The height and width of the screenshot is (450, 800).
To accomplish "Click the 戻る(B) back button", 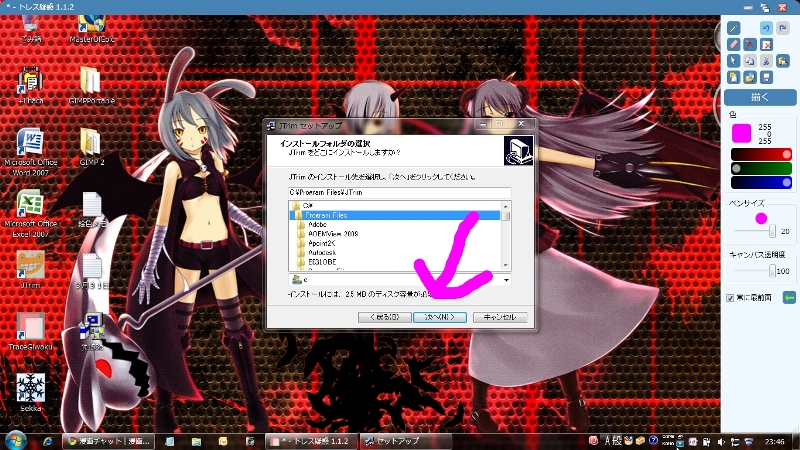I will tap(384, 317).
